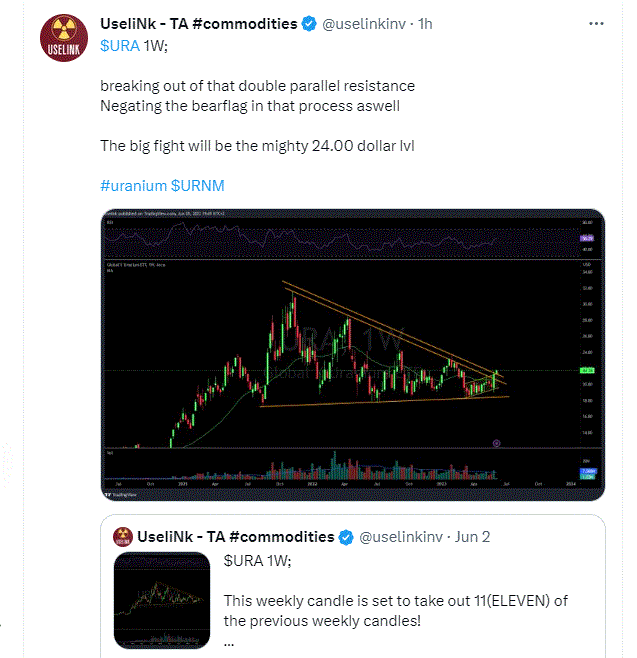Open the Jun 2 quoted tweet date

(x=473, y=537)
